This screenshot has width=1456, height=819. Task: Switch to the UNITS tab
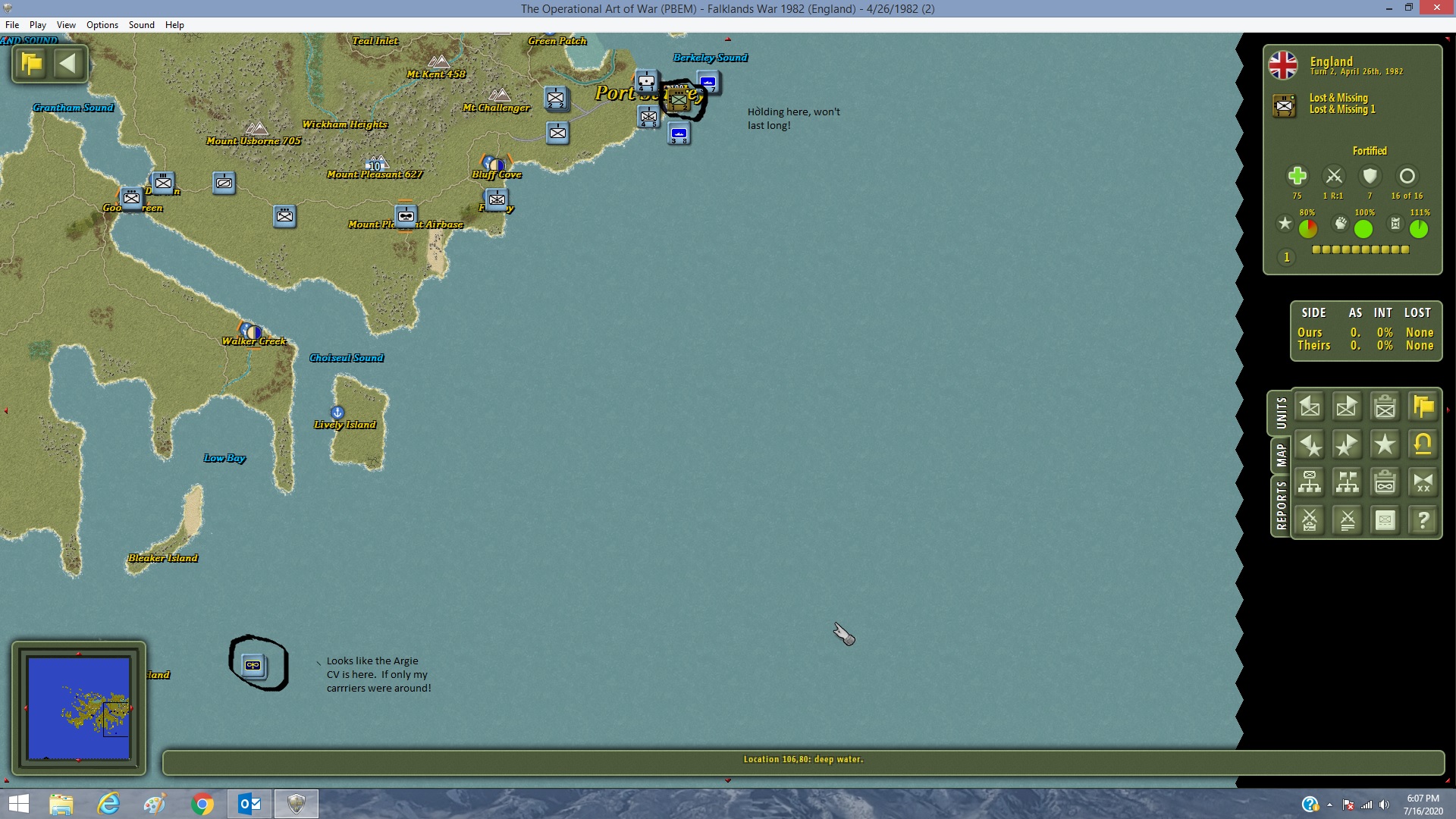[x=1281, y=413]
